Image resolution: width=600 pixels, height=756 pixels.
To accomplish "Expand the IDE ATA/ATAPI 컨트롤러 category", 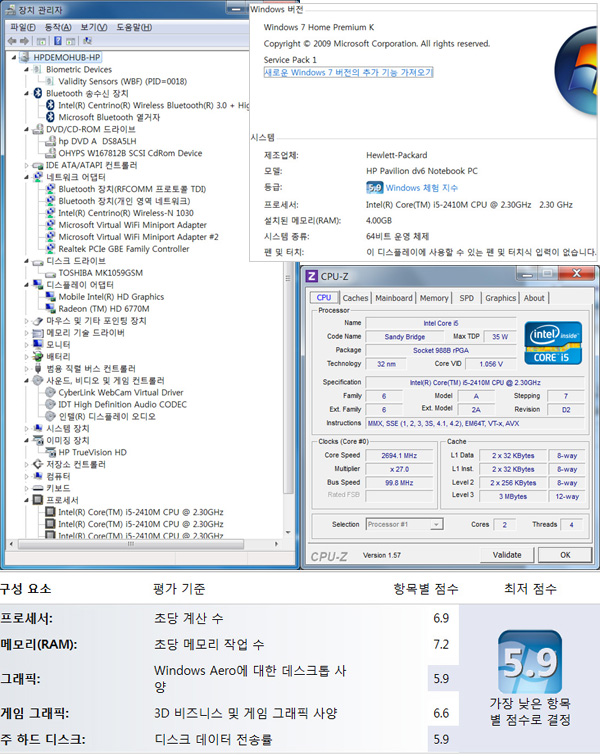I will click(x=27, y=165).
